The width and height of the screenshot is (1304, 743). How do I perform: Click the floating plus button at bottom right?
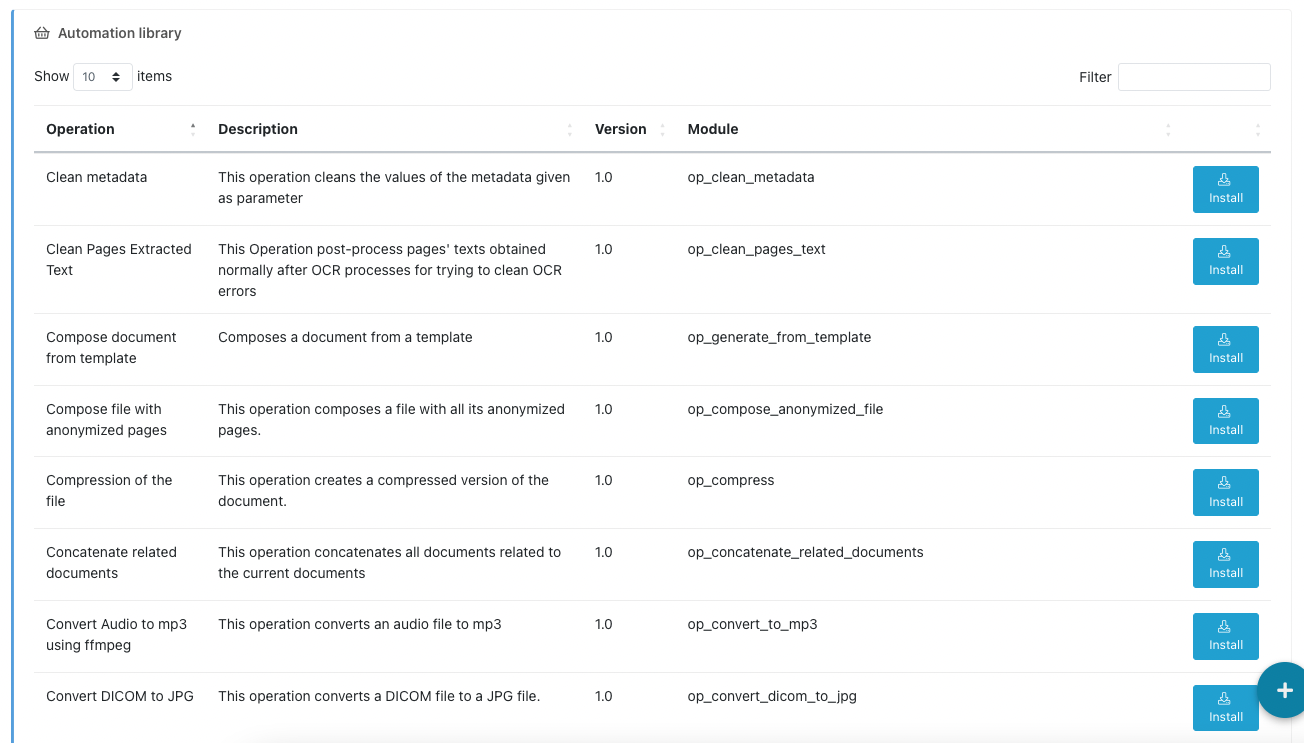coord(1283,690)
